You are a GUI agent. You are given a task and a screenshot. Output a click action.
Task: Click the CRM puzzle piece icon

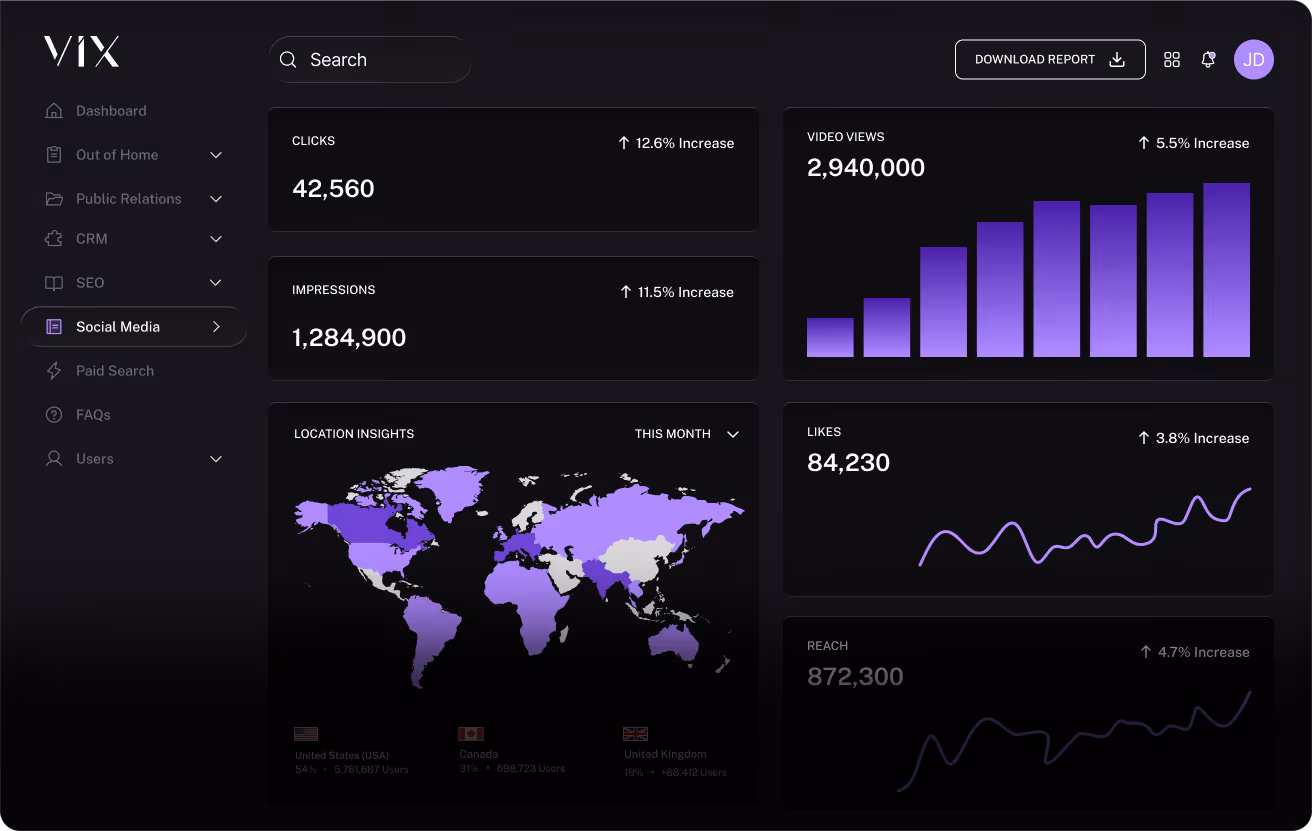click(x=54, y=239)
